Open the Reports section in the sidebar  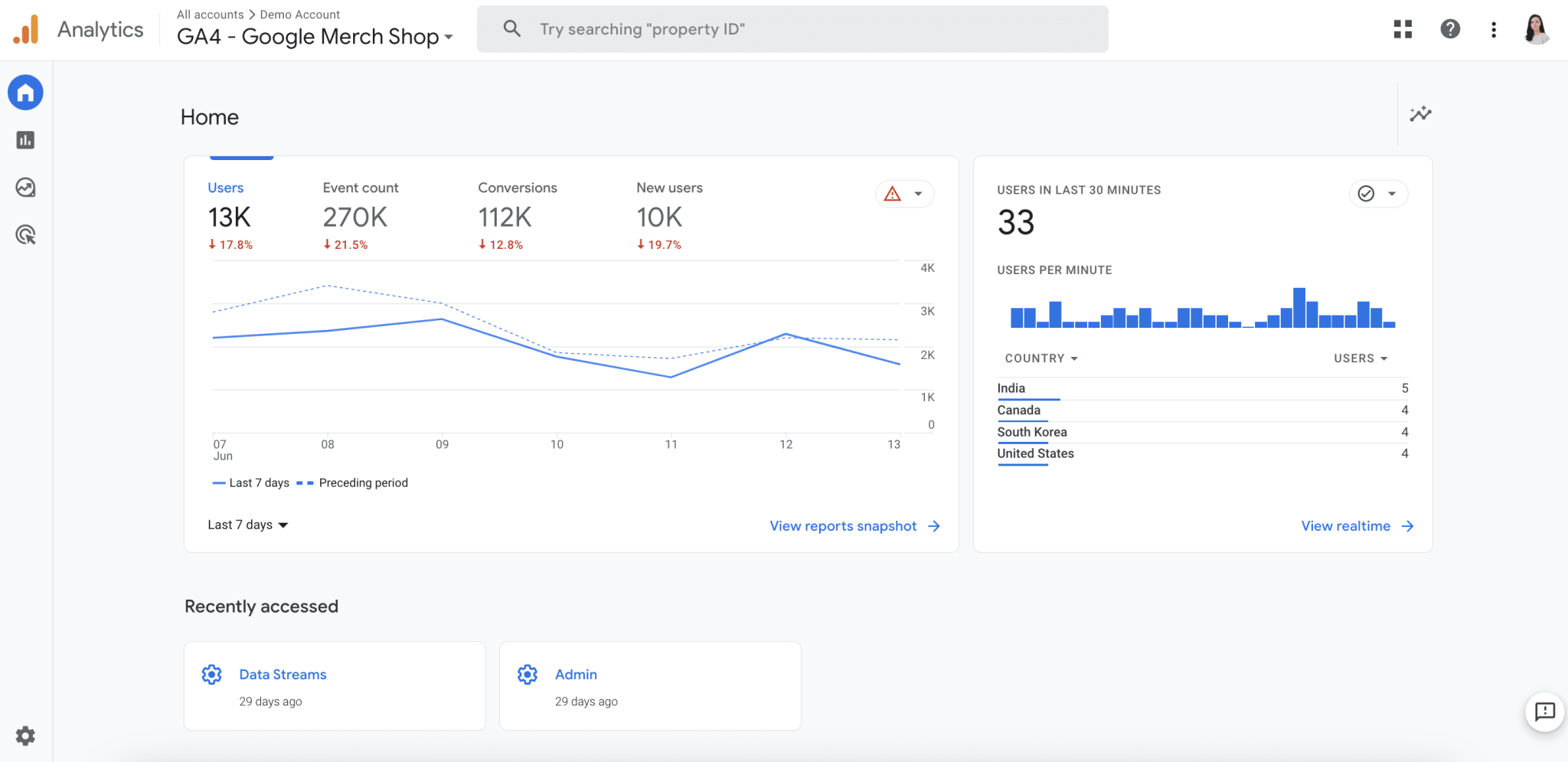25,139
